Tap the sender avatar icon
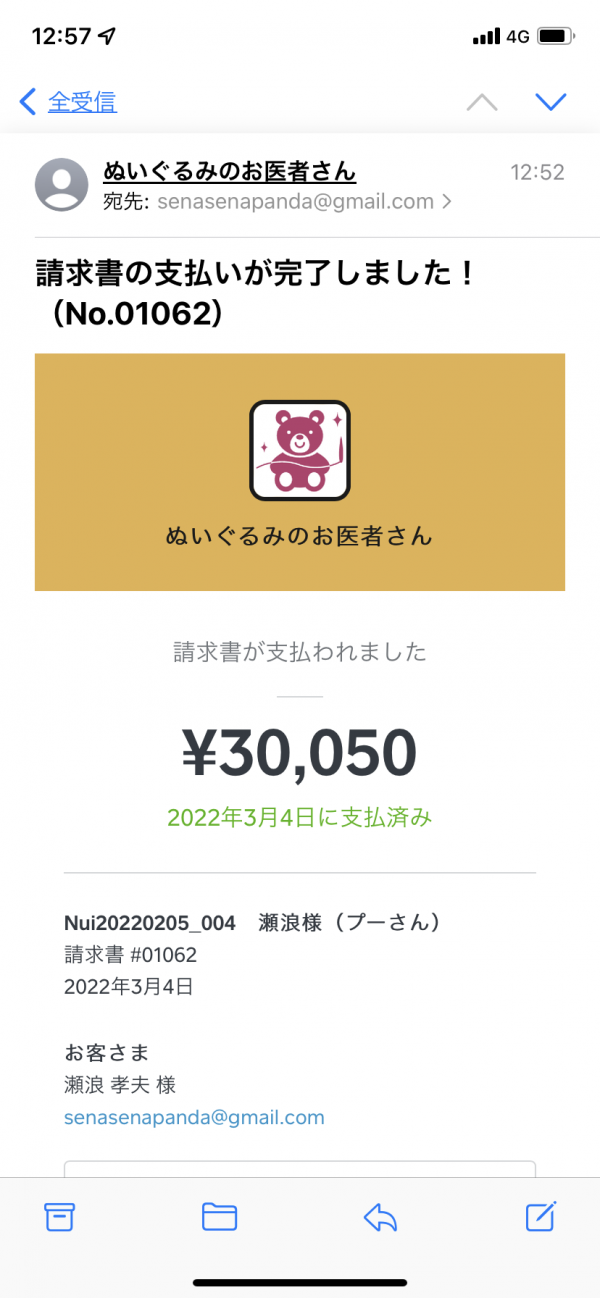The image size is (600, 1298). pyautogui.click(x=61, y=184)
